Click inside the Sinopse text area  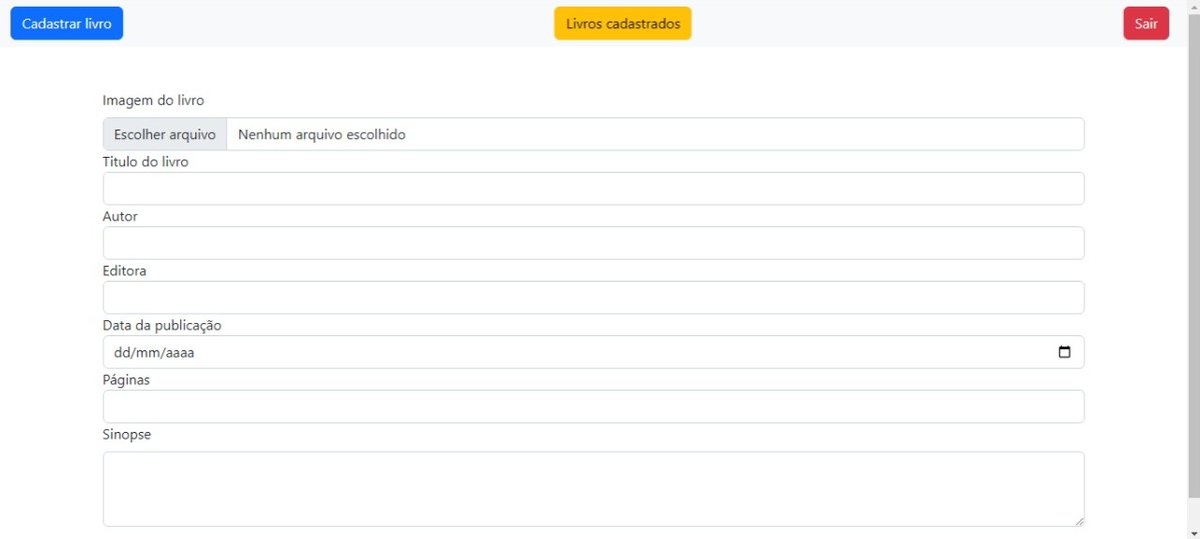(x=594, y=489)
